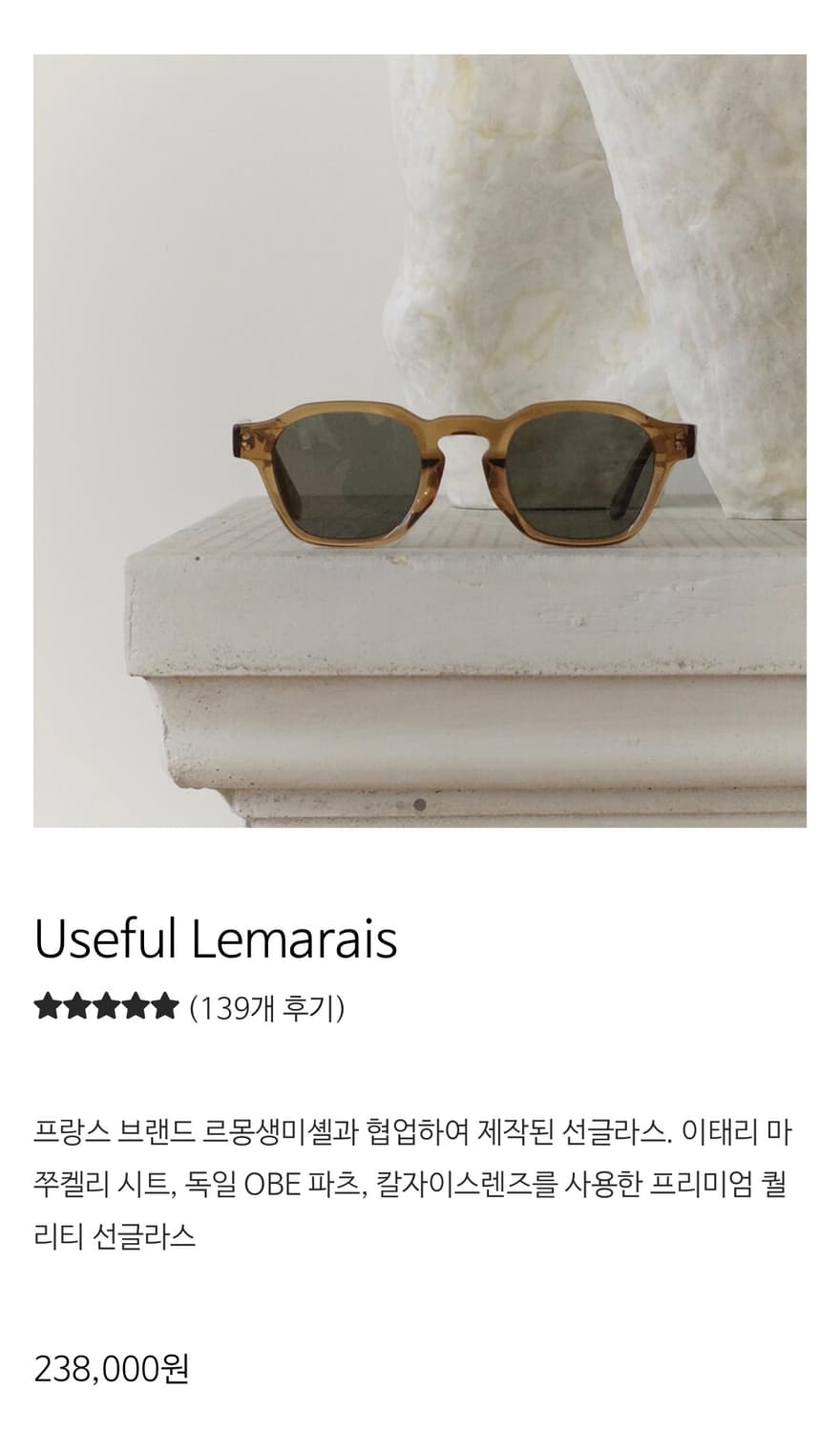Open the sunglasses product photo

(x=420, y=441)
